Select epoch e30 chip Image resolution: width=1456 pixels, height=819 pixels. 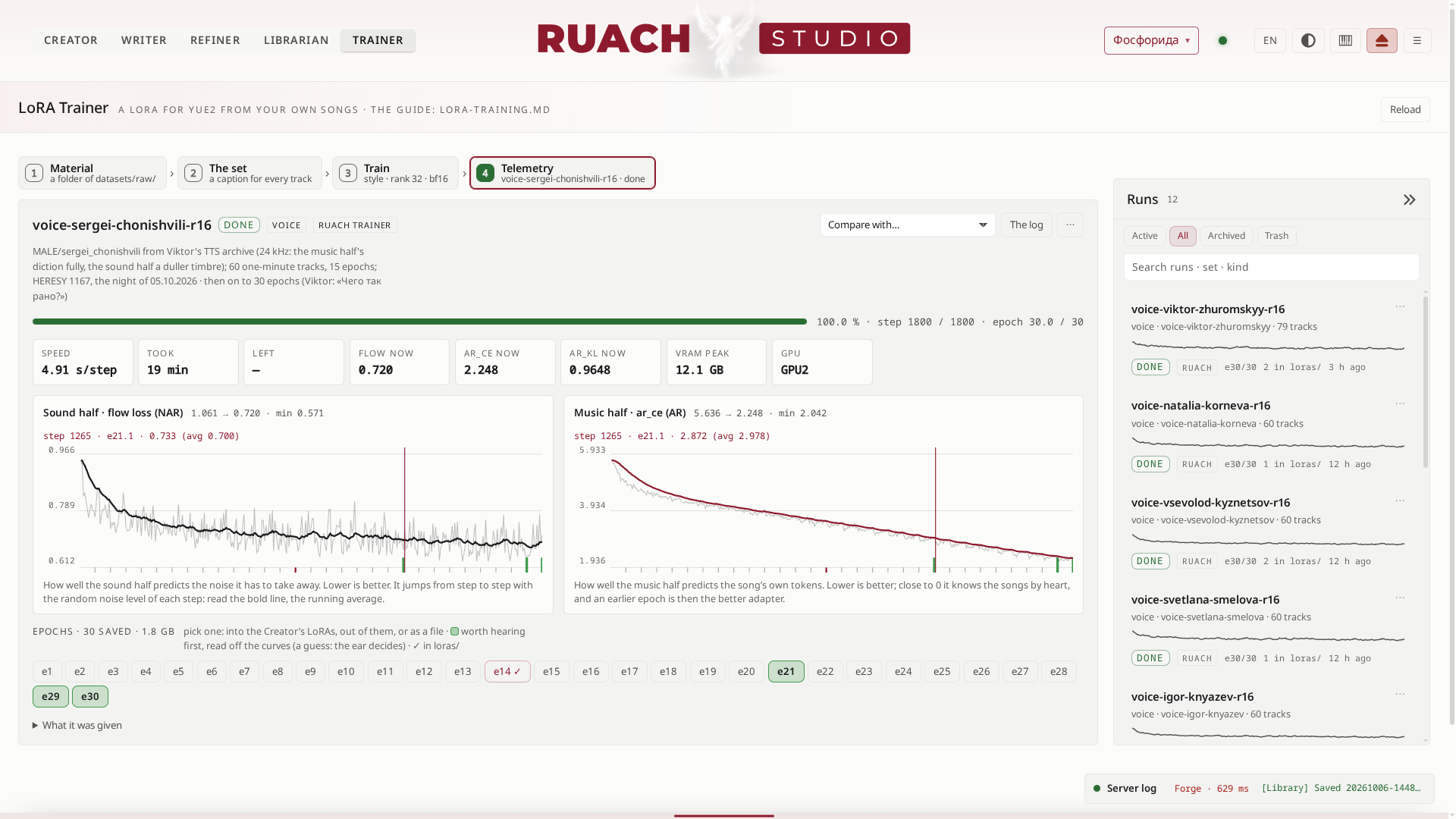pyautogui.click(x=90, y=696)
